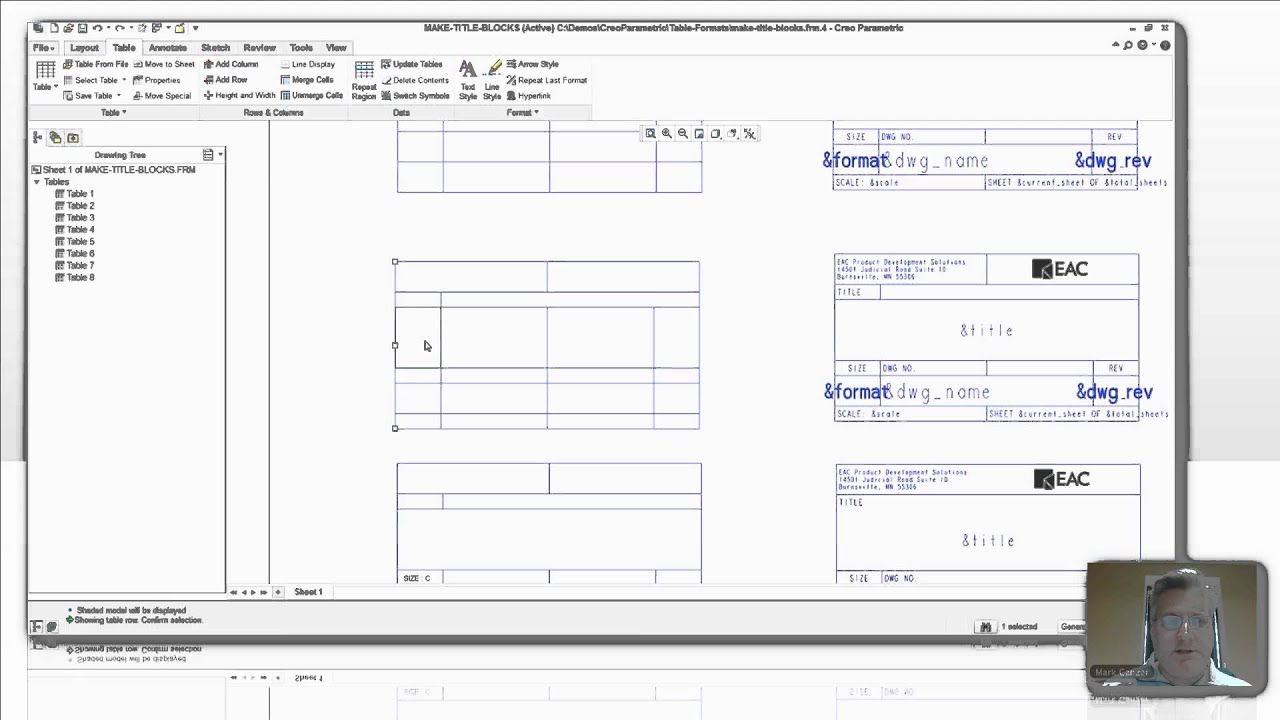Click Delete Contents
The image size is (1280, 720).
click(x=414, y=80)
